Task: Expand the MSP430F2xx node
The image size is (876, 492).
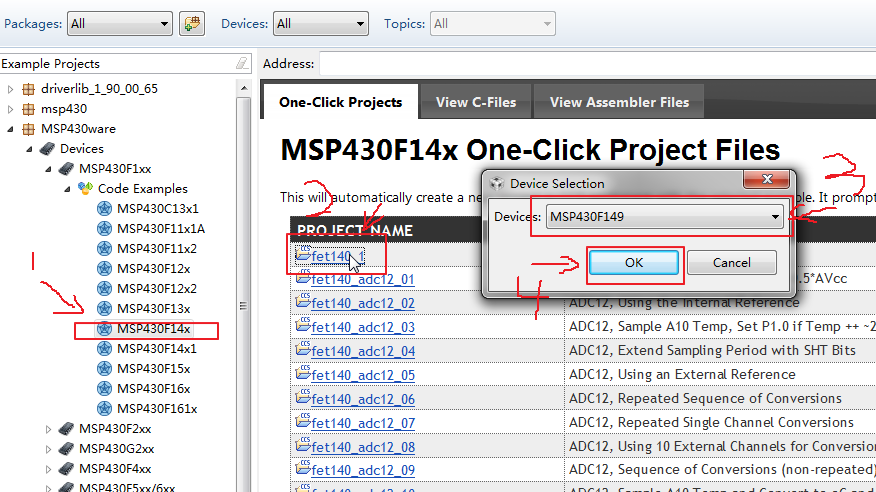Action: click(48, 429)
